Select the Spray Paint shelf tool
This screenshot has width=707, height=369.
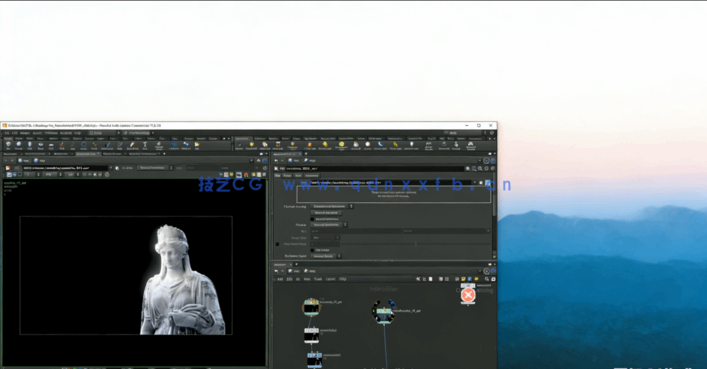click(x=132, y=145)
